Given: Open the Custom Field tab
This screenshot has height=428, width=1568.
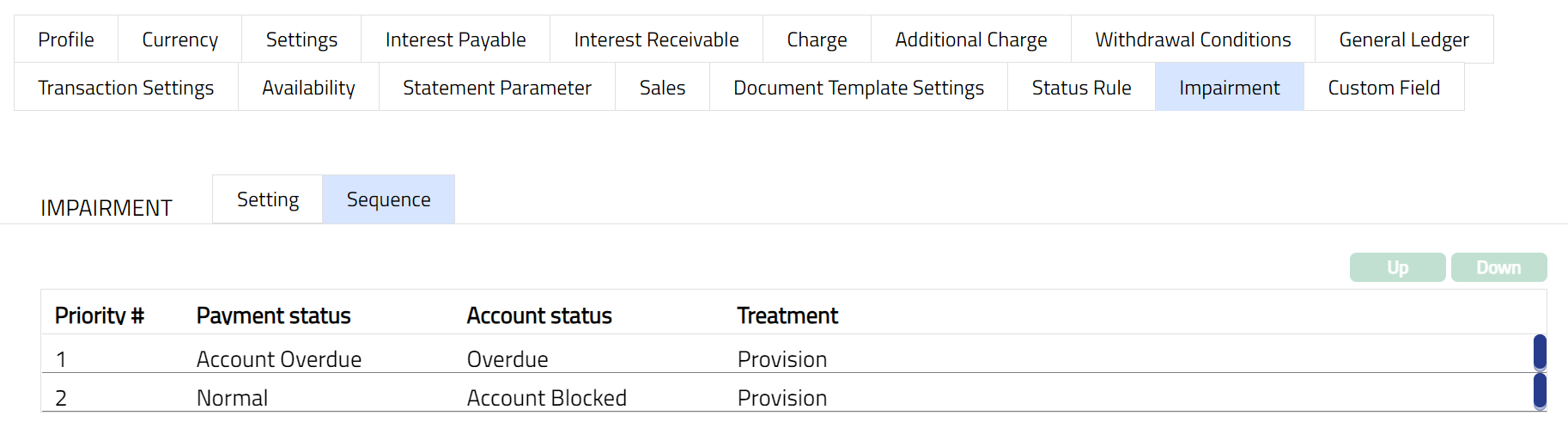Looking at the screenshot, I should (1383, 88).
